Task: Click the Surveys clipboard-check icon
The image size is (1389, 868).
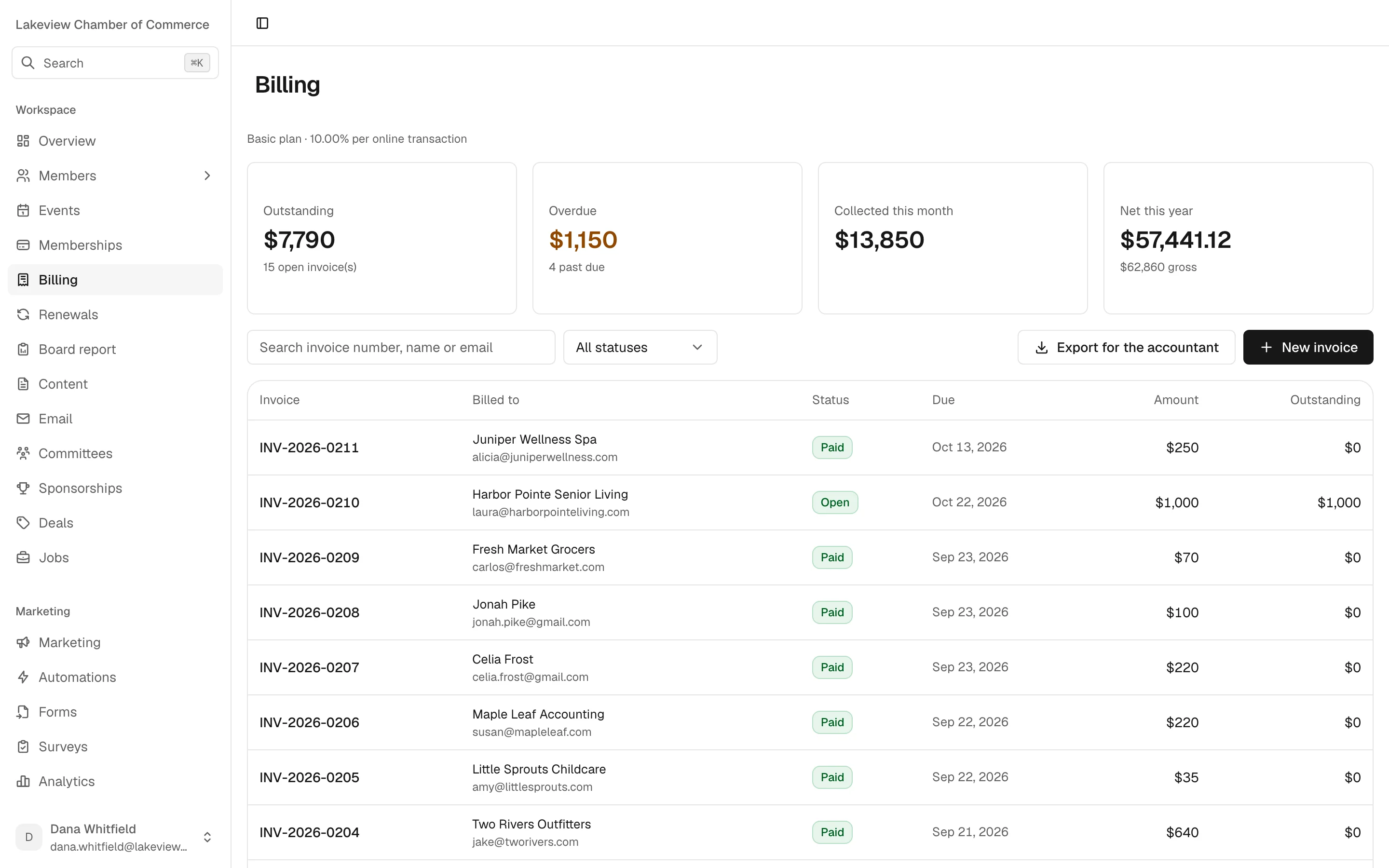Action: point(23,746)
